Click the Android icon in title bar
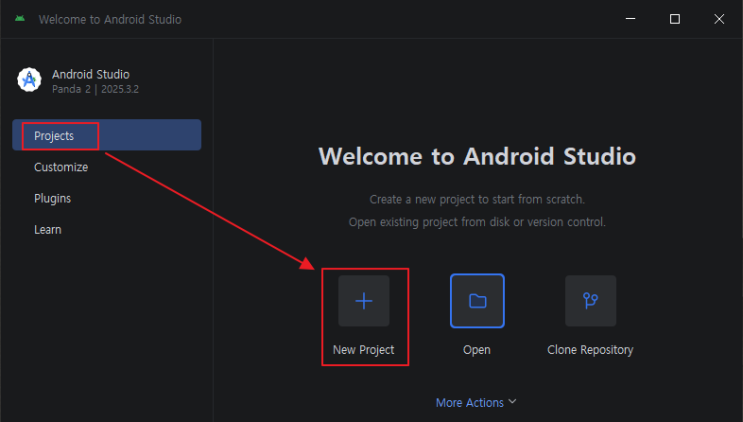 [20, 18]
